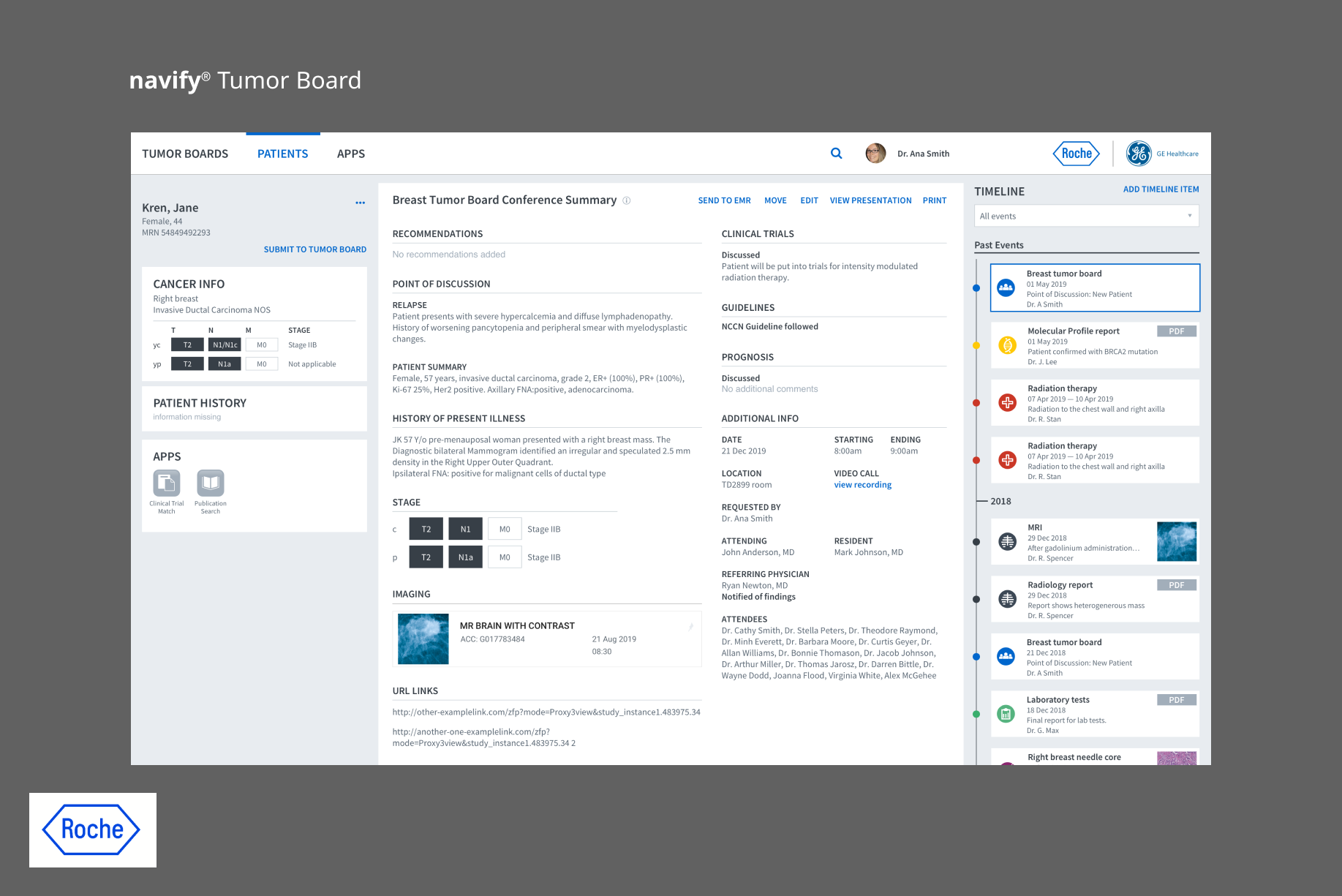This screenshot has width=1342, height=896.
Task: Click the info icon beside Conference Summary
Action: point(627,200)
